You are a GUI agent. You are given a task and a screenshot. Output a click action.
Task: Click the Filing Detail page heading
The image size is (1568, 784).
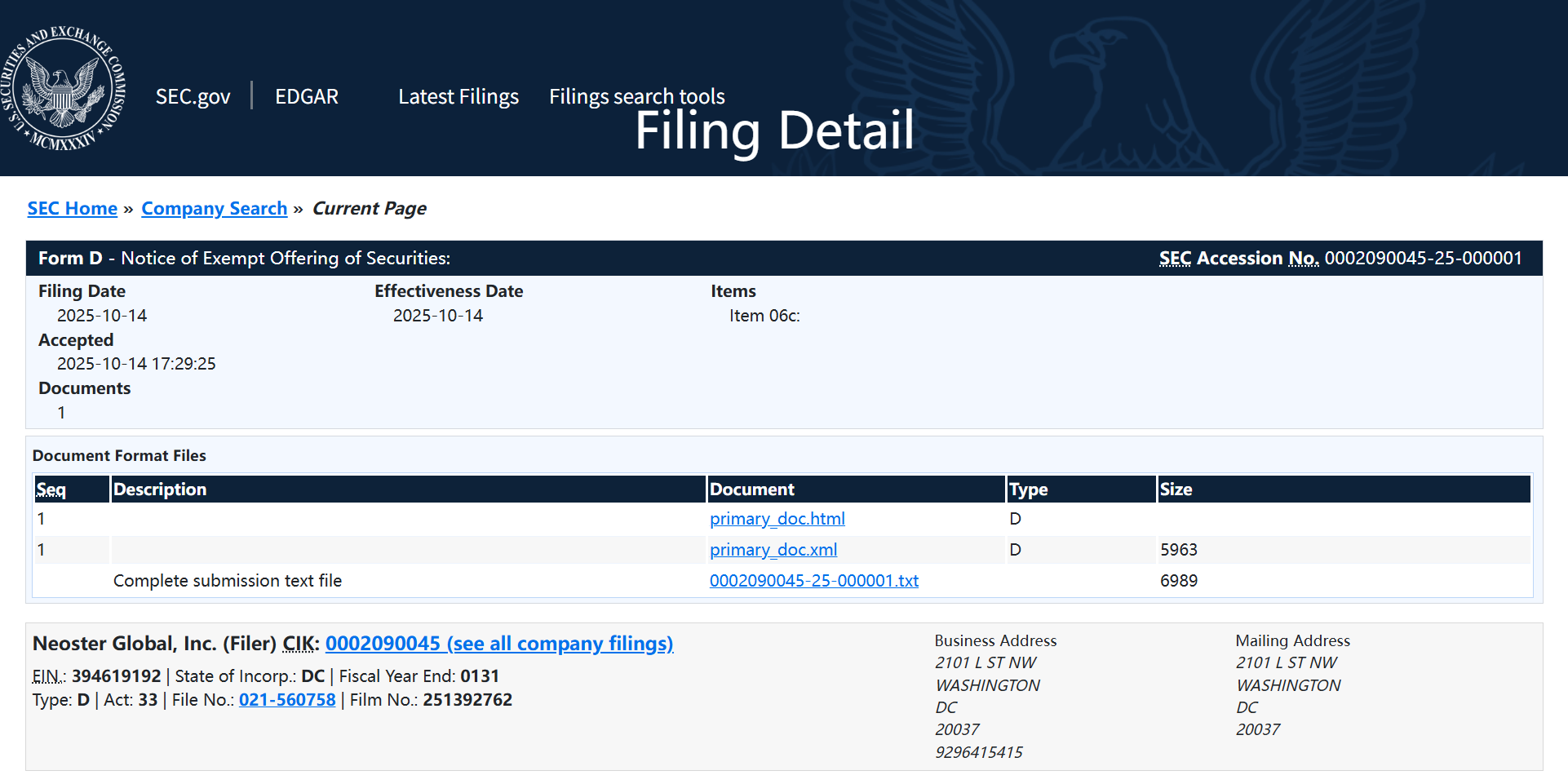pos(774,131)
